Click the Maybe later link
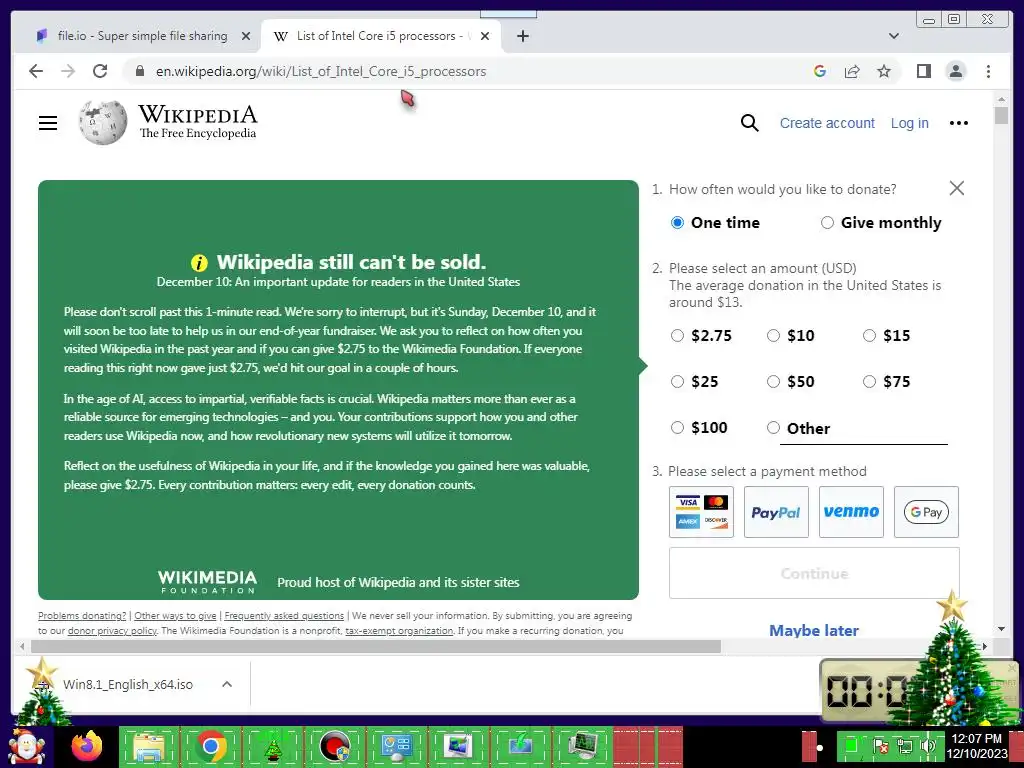Image resolution: width=1024 pixels, height=768 pixels. coord(814,630)
